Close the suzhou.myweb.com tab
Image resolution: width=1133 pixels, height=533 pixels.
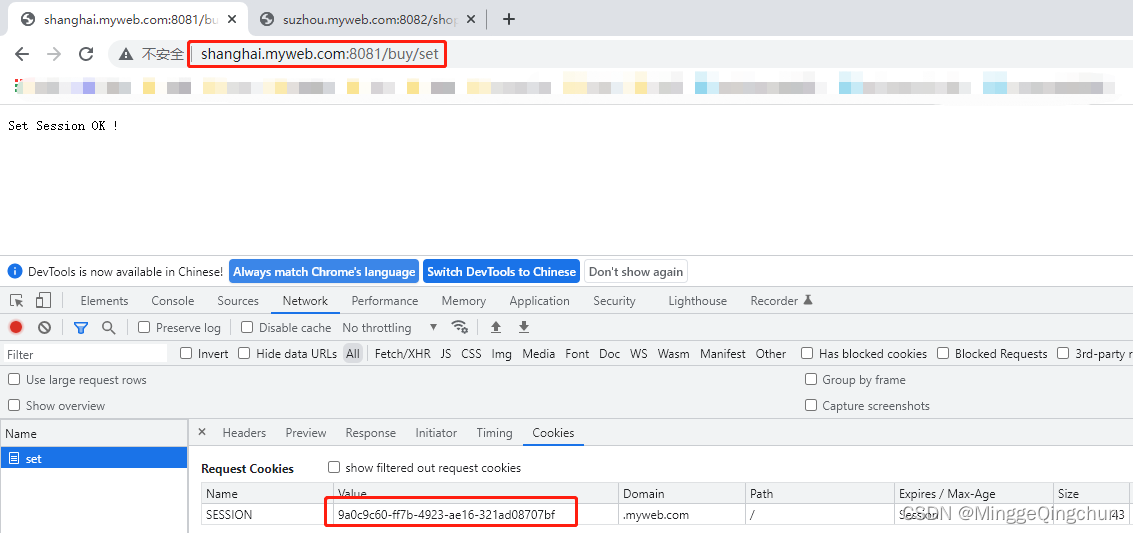pos(470,20)
